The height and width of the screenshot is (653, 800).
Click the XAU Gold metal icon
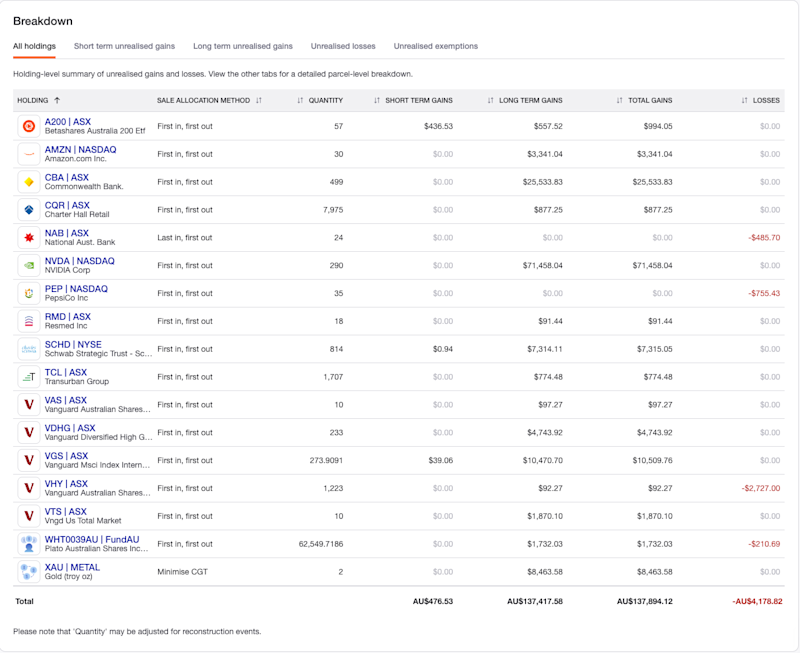pos(29,572)
